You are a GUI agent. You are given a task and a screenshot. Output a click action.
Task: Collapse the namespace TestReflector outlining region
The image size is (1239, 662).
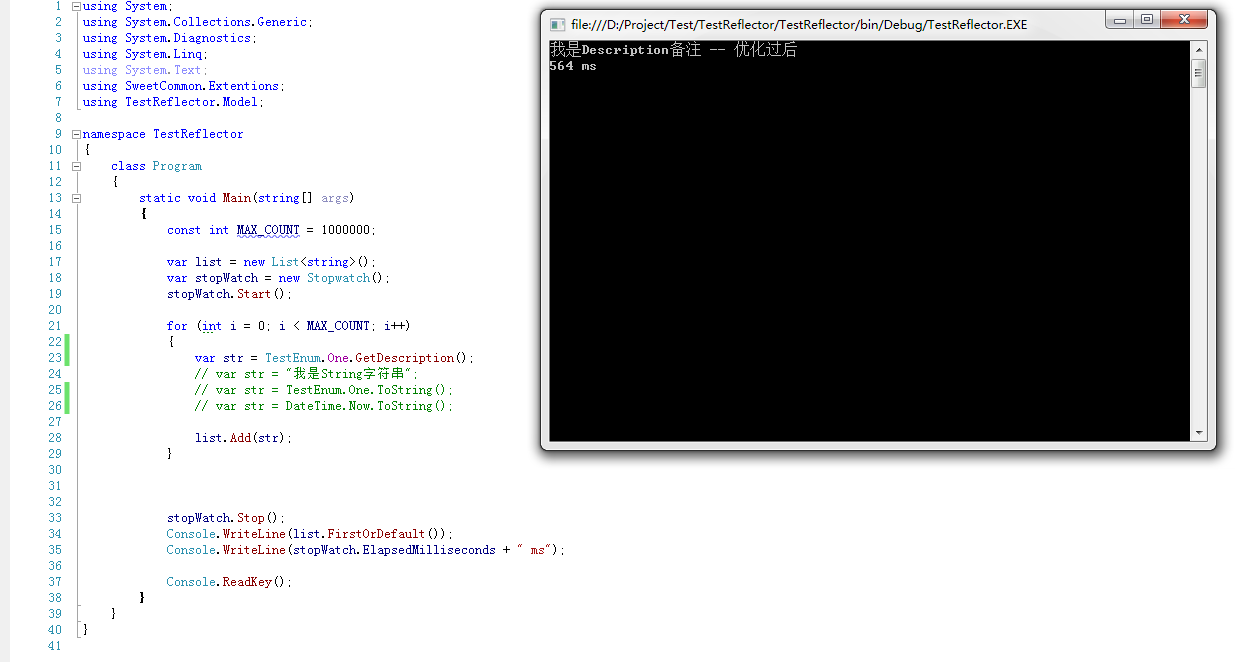coord(77,134)
